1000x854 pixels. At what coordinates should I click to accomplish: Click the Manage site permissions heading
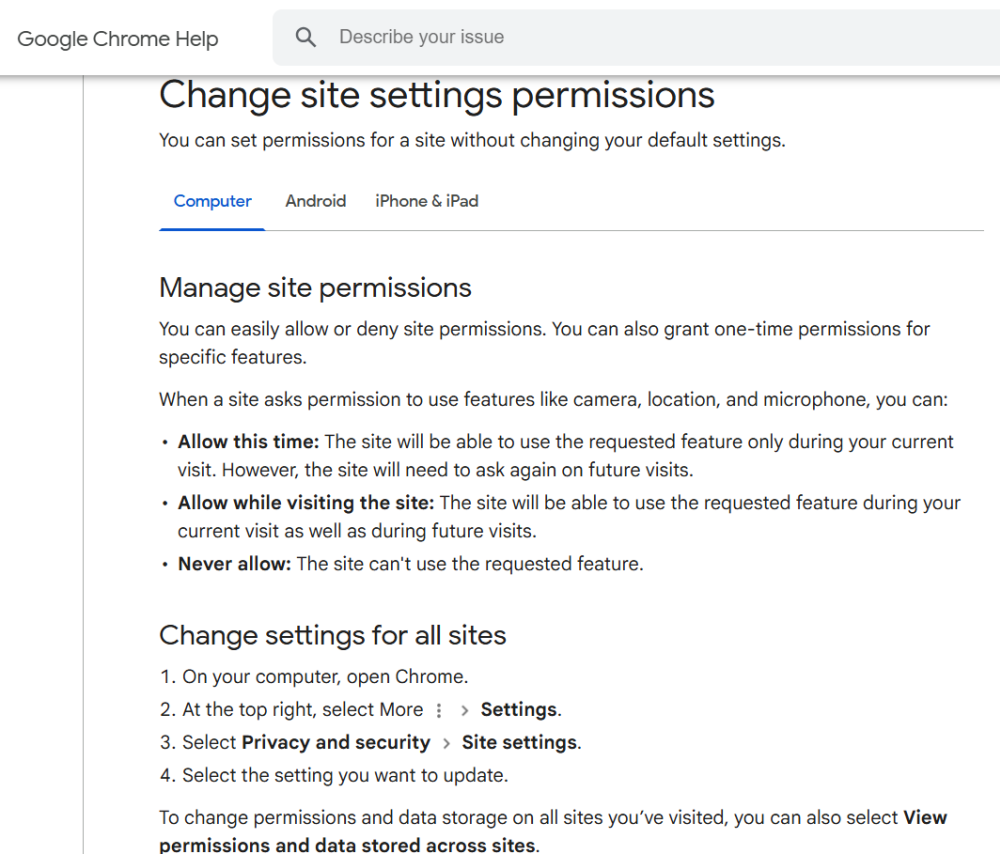(314, 287)
